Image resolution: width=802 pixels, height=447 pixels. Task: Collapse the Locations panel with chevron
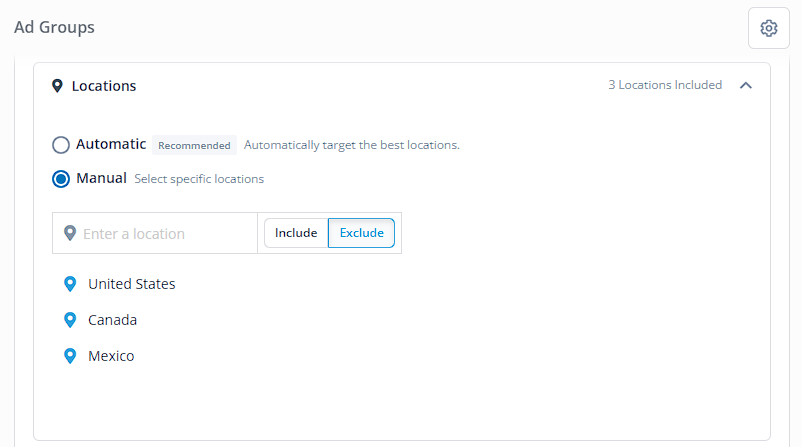(x=746, y=85)
